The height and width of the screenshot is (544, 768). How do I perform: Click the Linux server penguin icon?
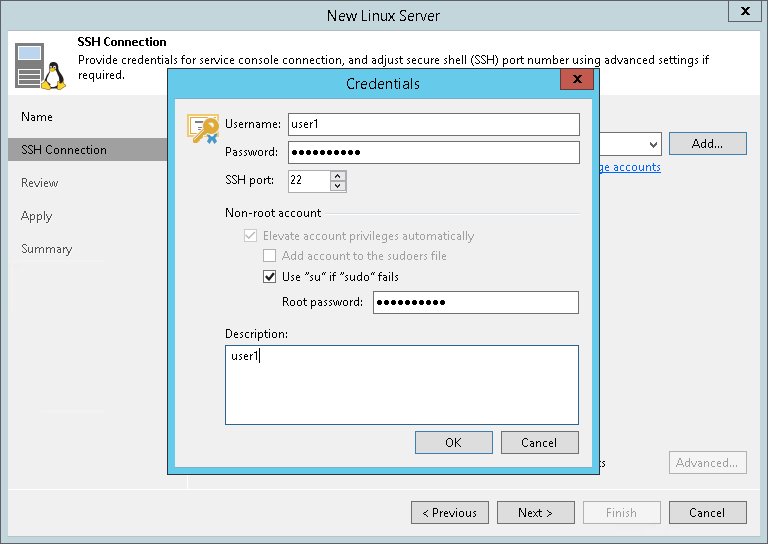(x=40, y=66)
